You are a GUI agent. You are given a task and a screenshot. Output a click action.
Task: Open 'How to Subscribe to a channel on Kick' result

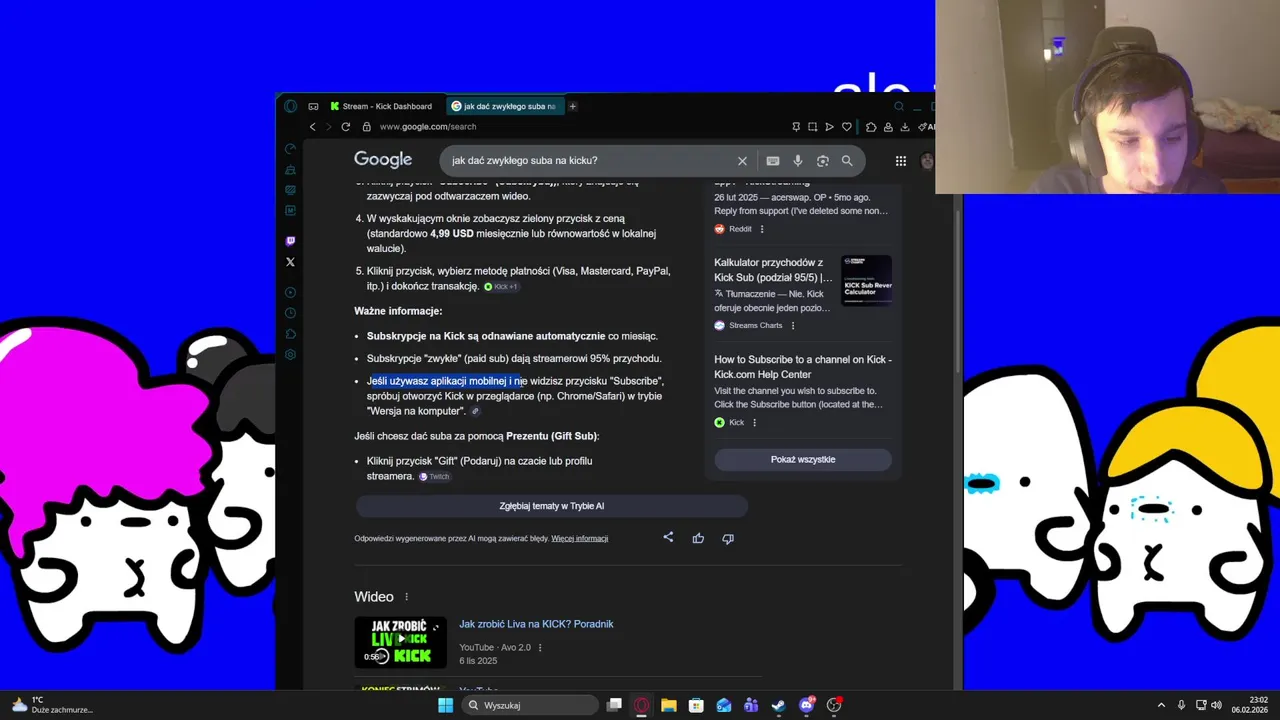803,367
